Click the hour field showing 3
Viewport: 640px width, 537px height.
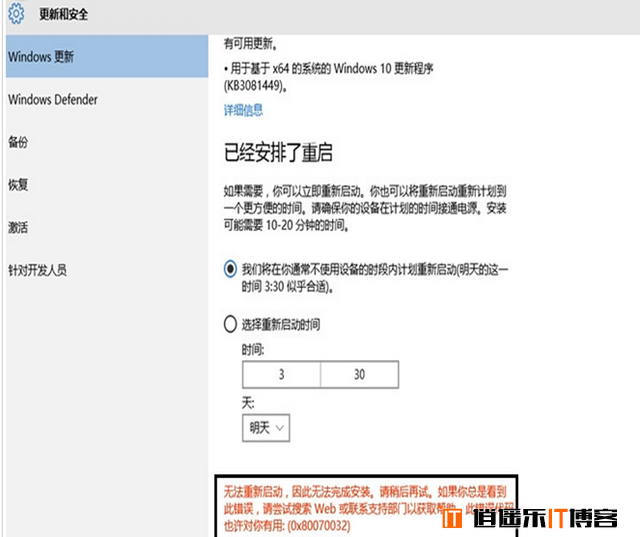pyautogui.click(x=281, y=374)
